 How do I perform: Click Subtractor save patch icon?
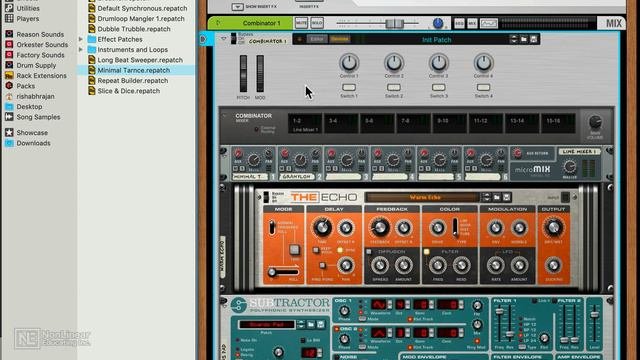click(321, 324)
